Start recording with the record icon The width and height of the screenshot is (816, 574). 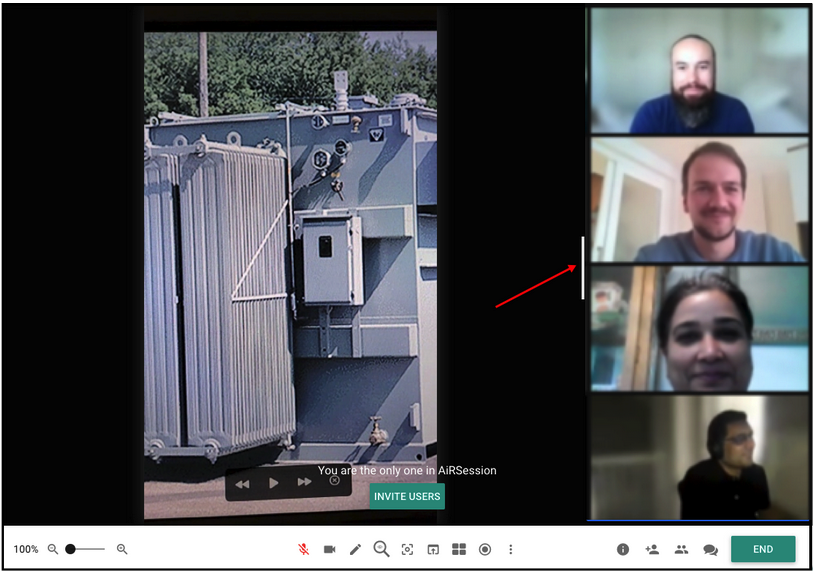[x=485, y=549]
